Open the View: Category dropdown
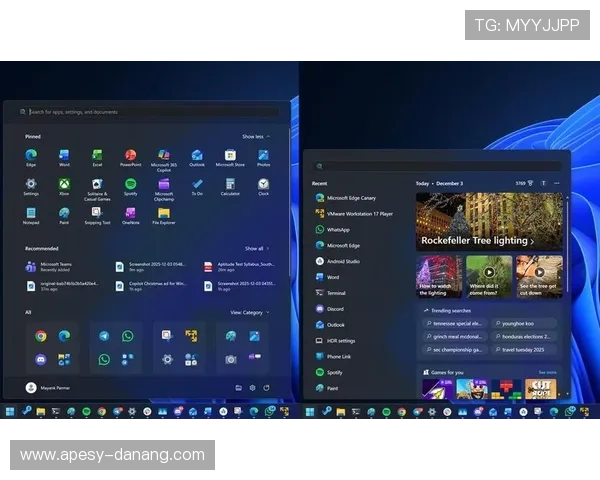The width and height of the screenshot is (600, 480). (248, 312)
